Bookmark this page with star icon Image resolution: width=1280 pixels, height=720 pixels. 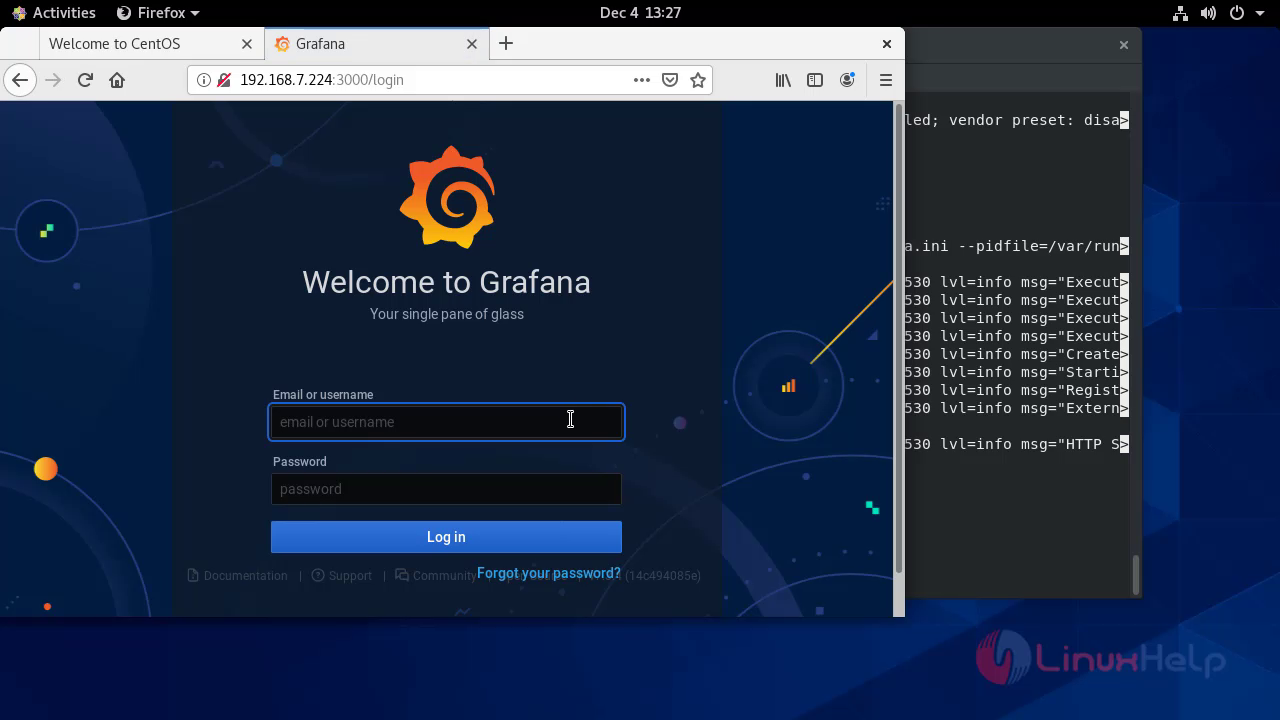point(698,80)
